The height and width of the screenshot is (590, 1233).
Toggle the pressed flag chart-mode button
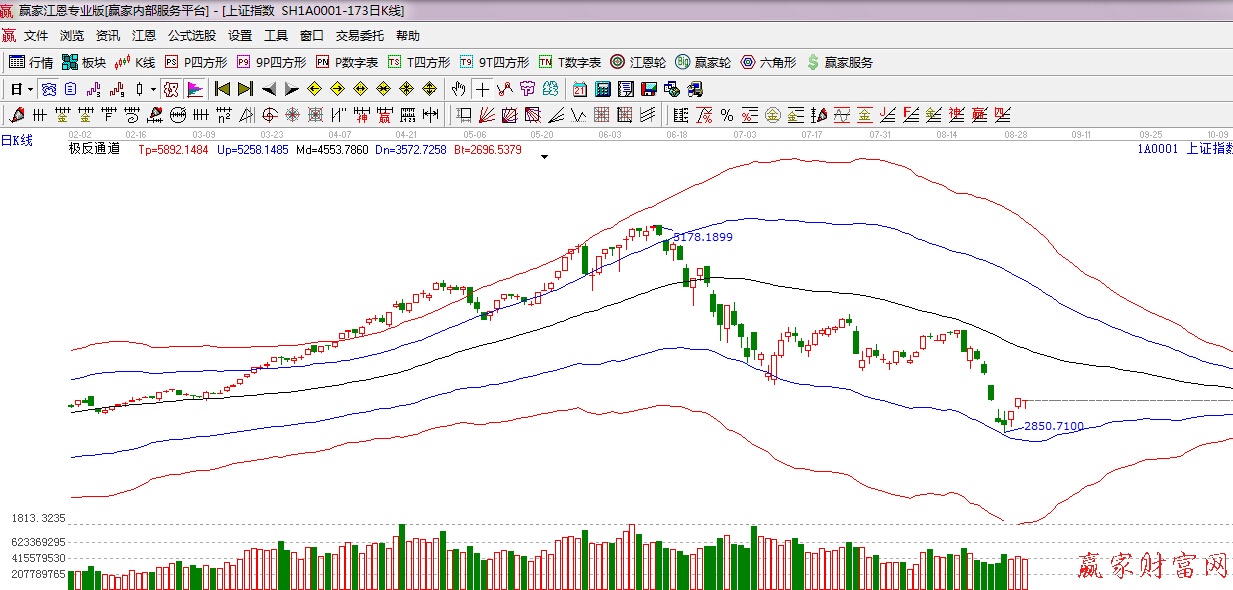tap(194, 89)
